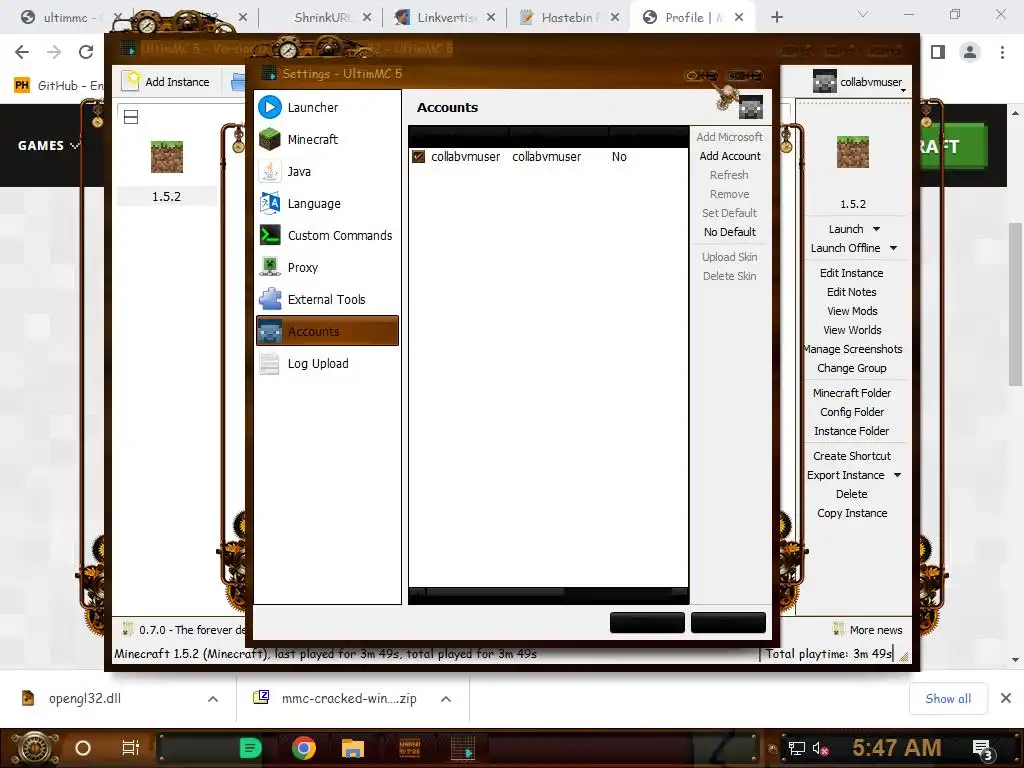Viewport: 1024px width, 768px height.
Task: Open Config Folder from side panel
Action: pyautogui.click(x=852, y=412)
